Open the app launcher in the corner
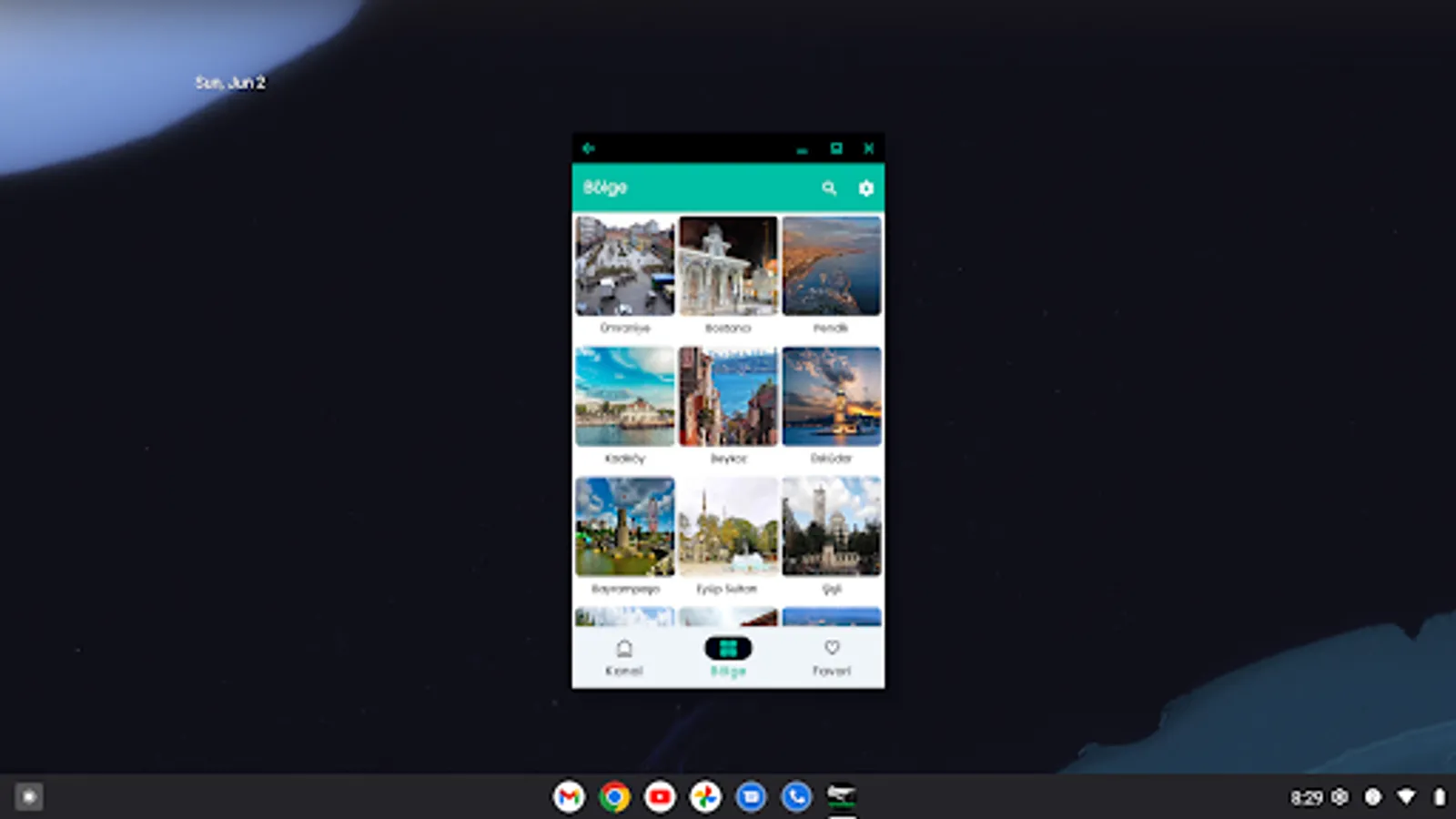The height and width of the screenshot is (819, 1456). coord(29,795)
